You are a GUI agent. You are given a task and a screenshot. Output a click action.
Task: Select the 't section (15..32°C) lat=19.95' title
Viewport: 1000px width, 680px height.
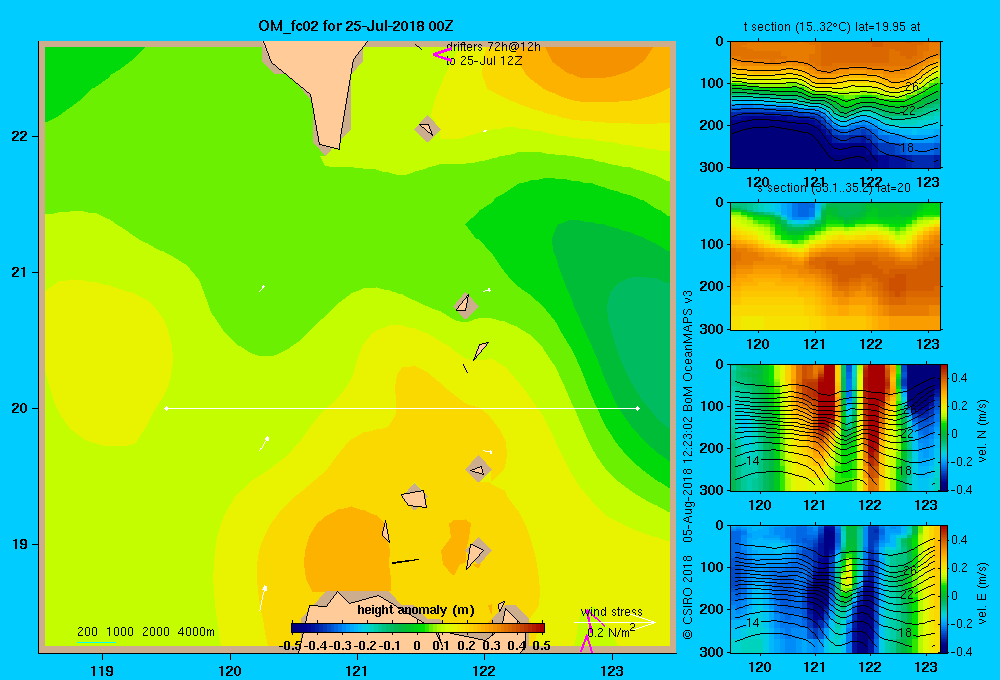coord(832,27)
